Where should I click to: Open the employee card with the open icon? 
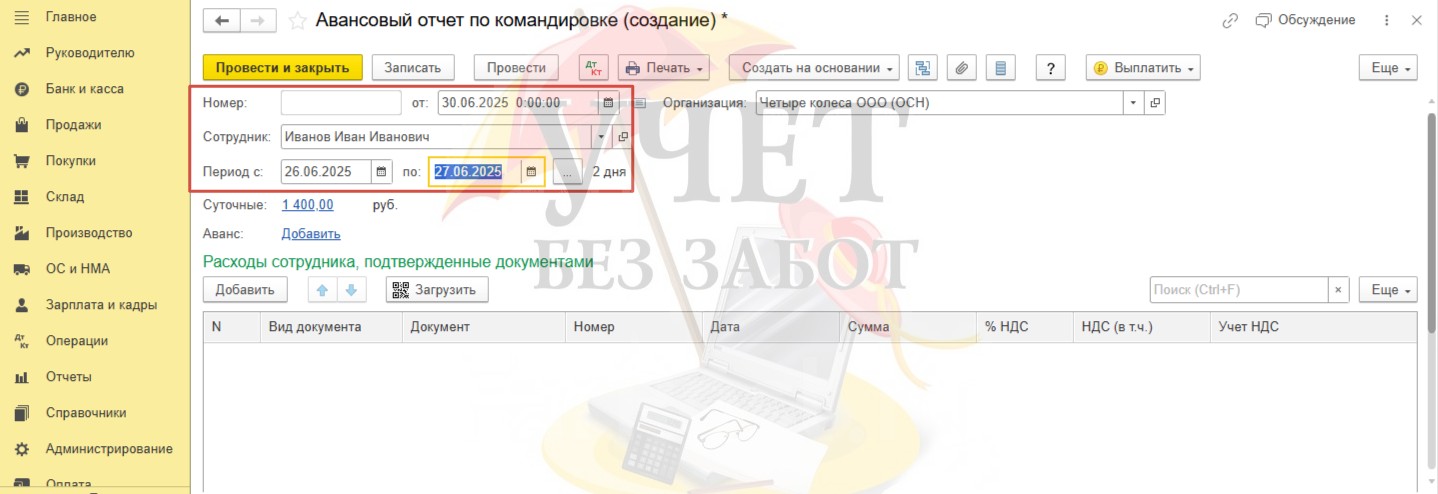pyautogui.click(x=622, y=137)
